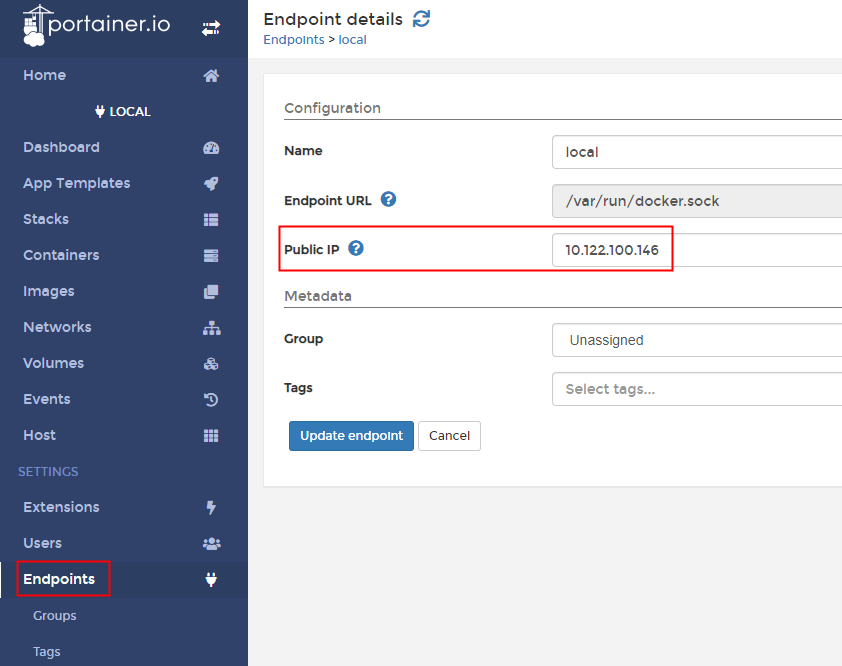Select the Volumes icon
The height and width of the screenshot is (666, 842).
[x=211, y=363]
